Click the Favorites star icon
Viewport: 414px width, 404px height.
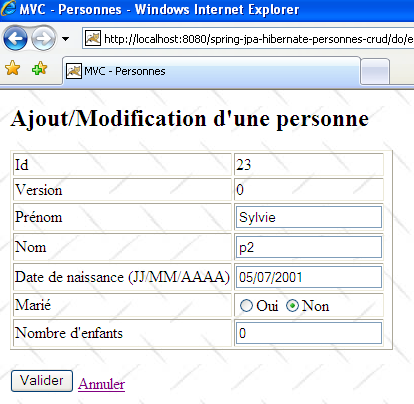pos(13,68)
